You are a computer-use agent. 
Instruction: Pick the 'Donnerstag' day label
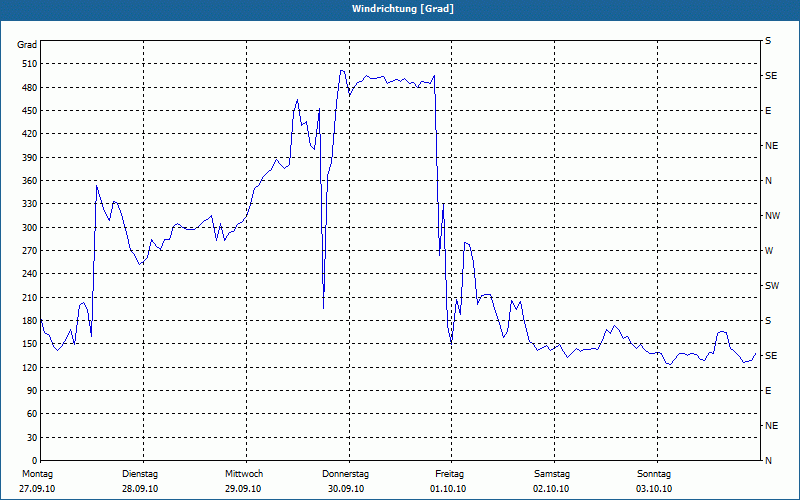click(x=345, y=474)
